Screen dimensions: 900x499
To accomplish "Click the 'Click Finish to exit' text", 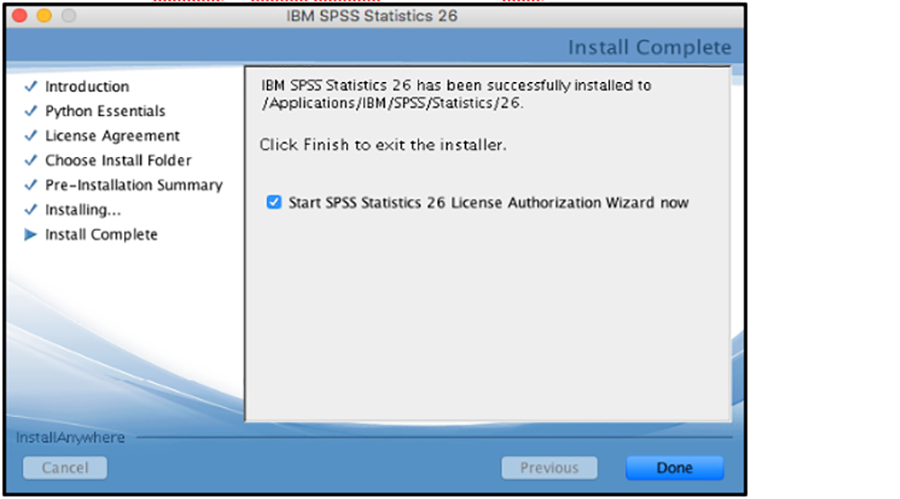I will [383, 145].
